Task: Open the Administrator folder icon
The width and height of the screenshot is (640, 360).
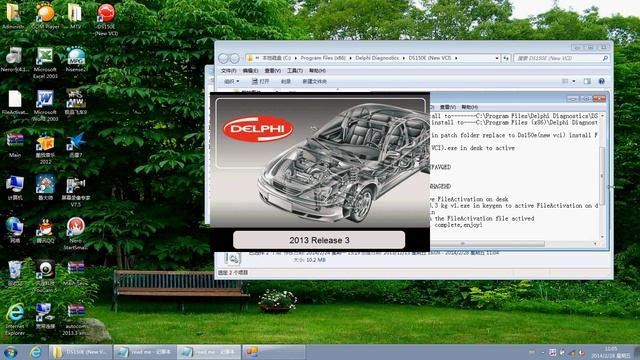Action: click(x=13, y=16)
